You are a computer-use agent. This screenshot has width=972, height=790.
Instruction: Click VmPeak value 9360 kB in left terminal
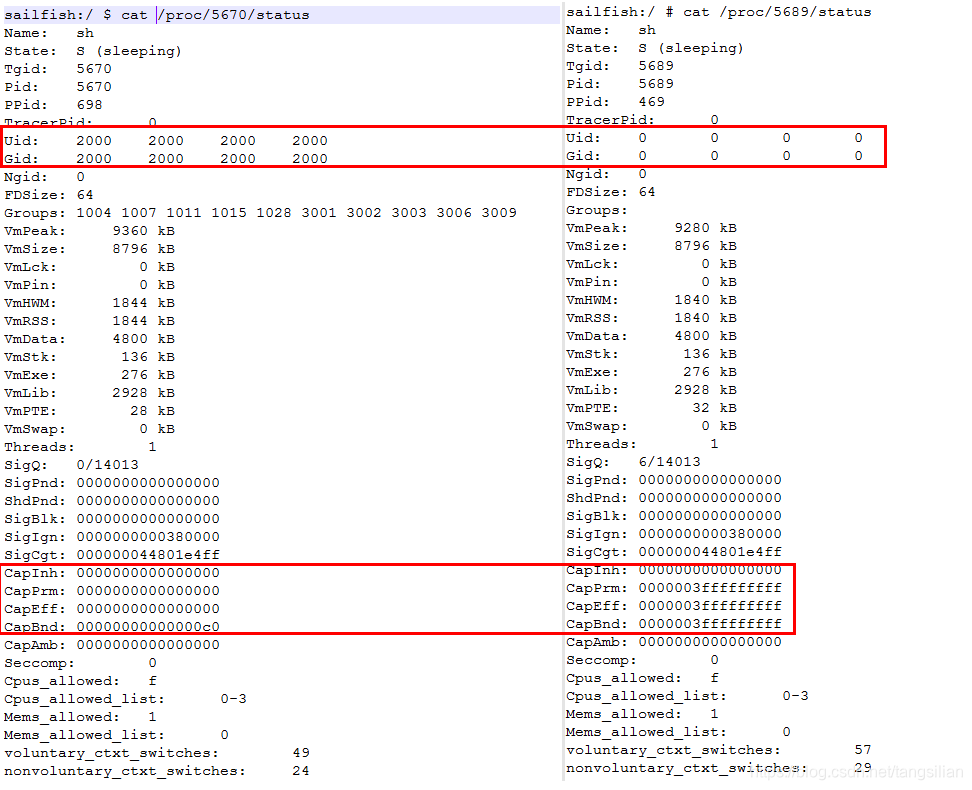click(144, 231)
